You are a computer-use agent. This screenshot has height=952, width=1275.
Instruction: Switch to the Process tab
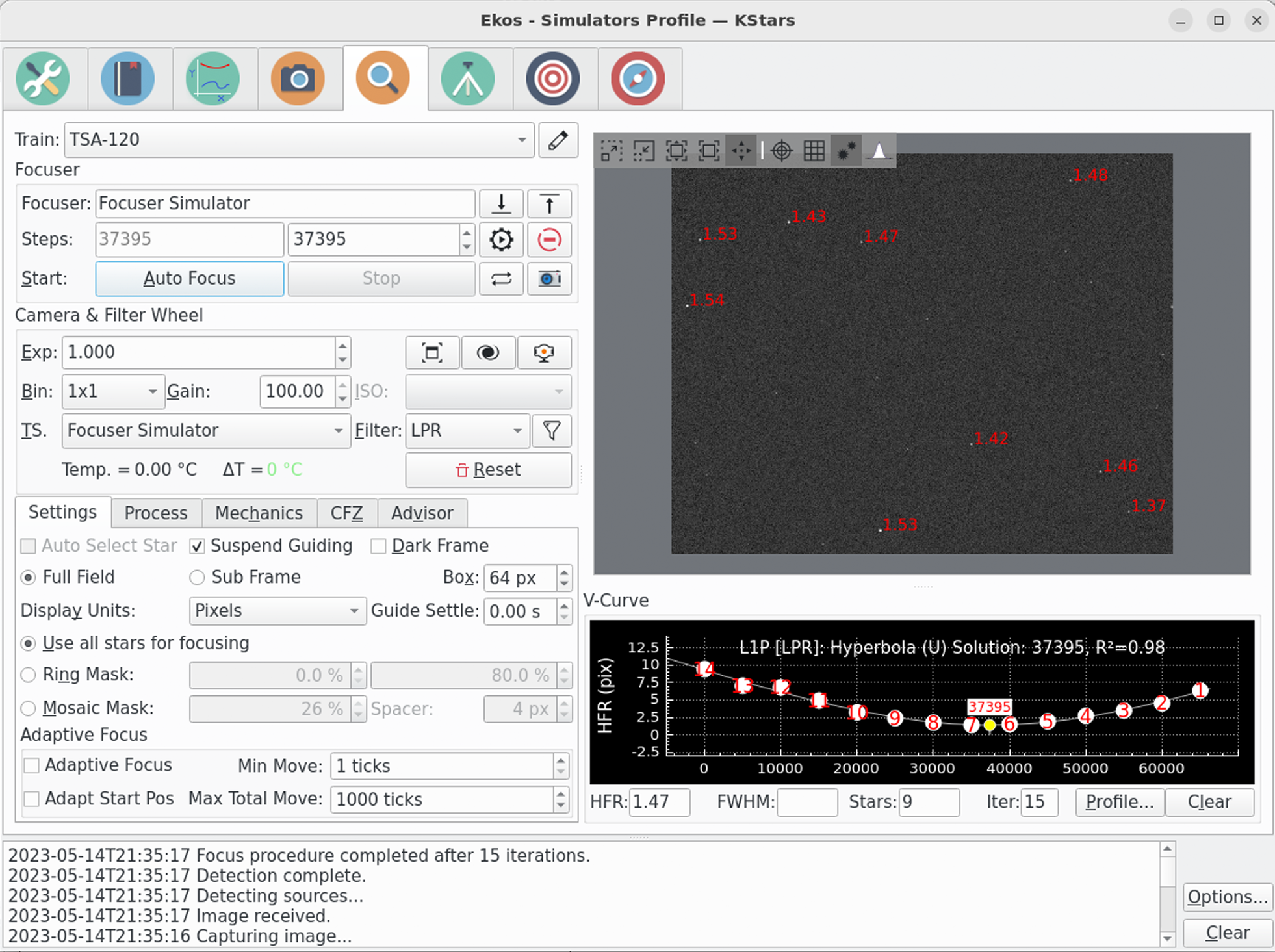(154, 513)
